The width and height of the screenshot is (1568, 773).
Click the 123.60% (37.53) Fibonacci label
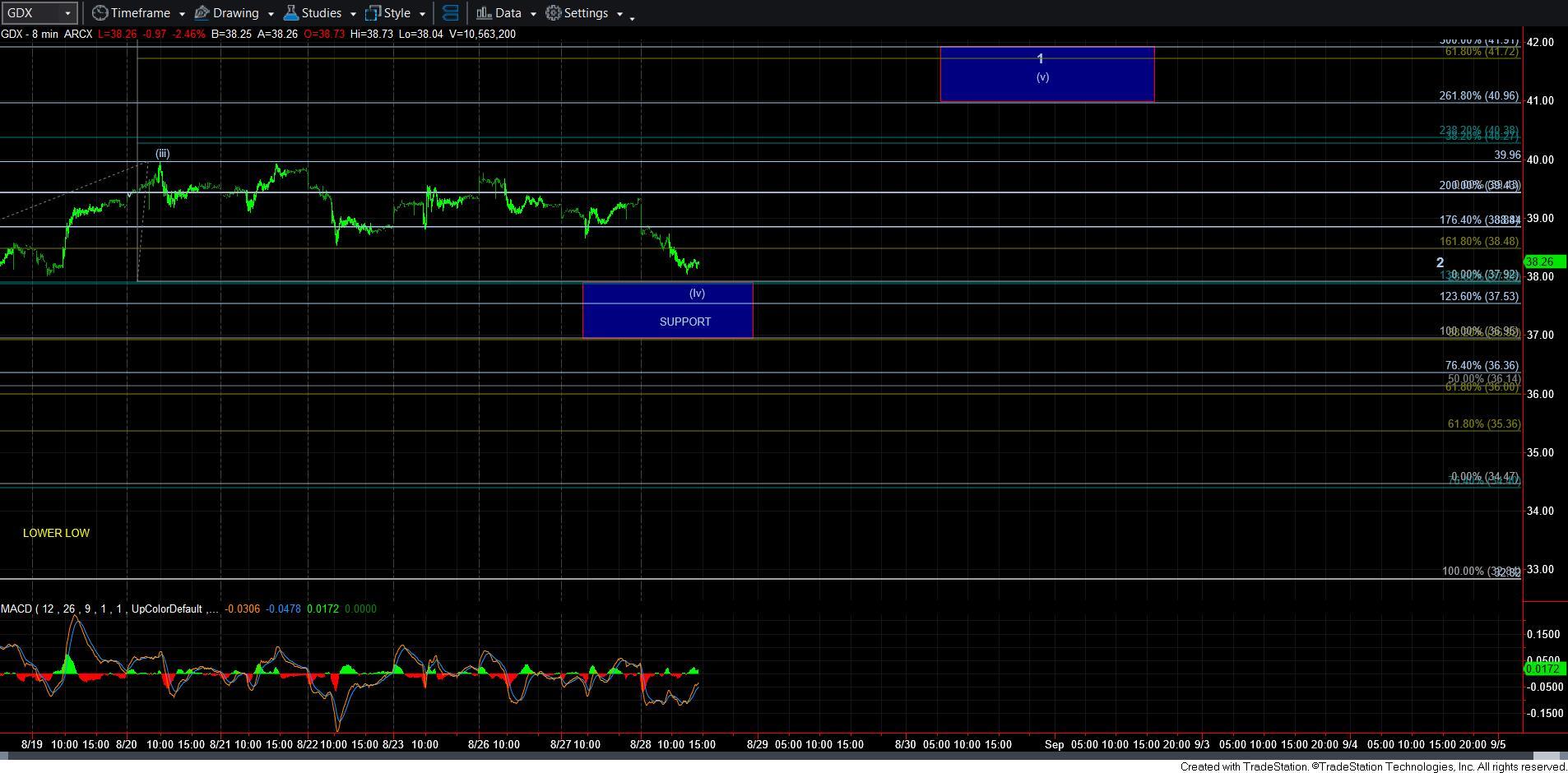(x=1478, y=296)
